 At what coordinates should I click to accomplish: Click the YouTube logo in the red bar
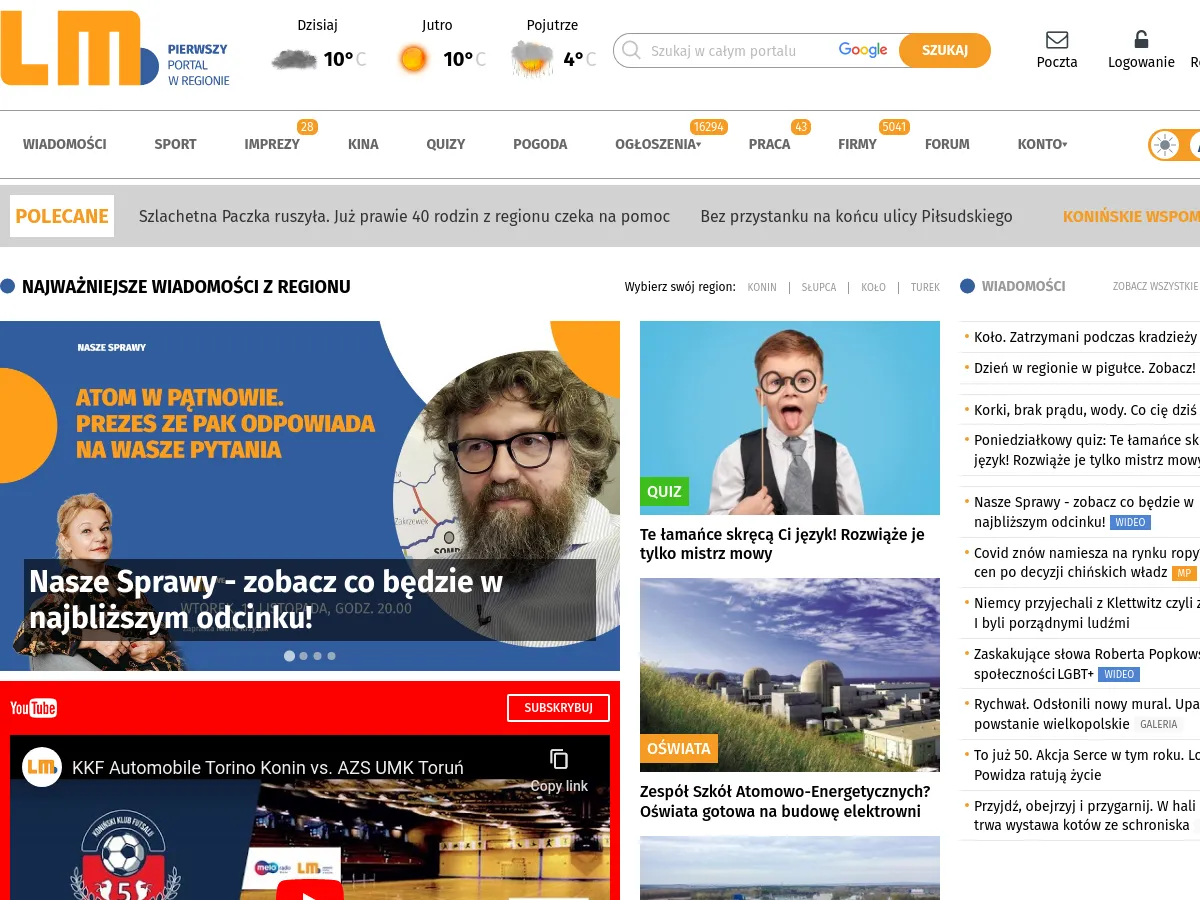(x=33, y=708)
